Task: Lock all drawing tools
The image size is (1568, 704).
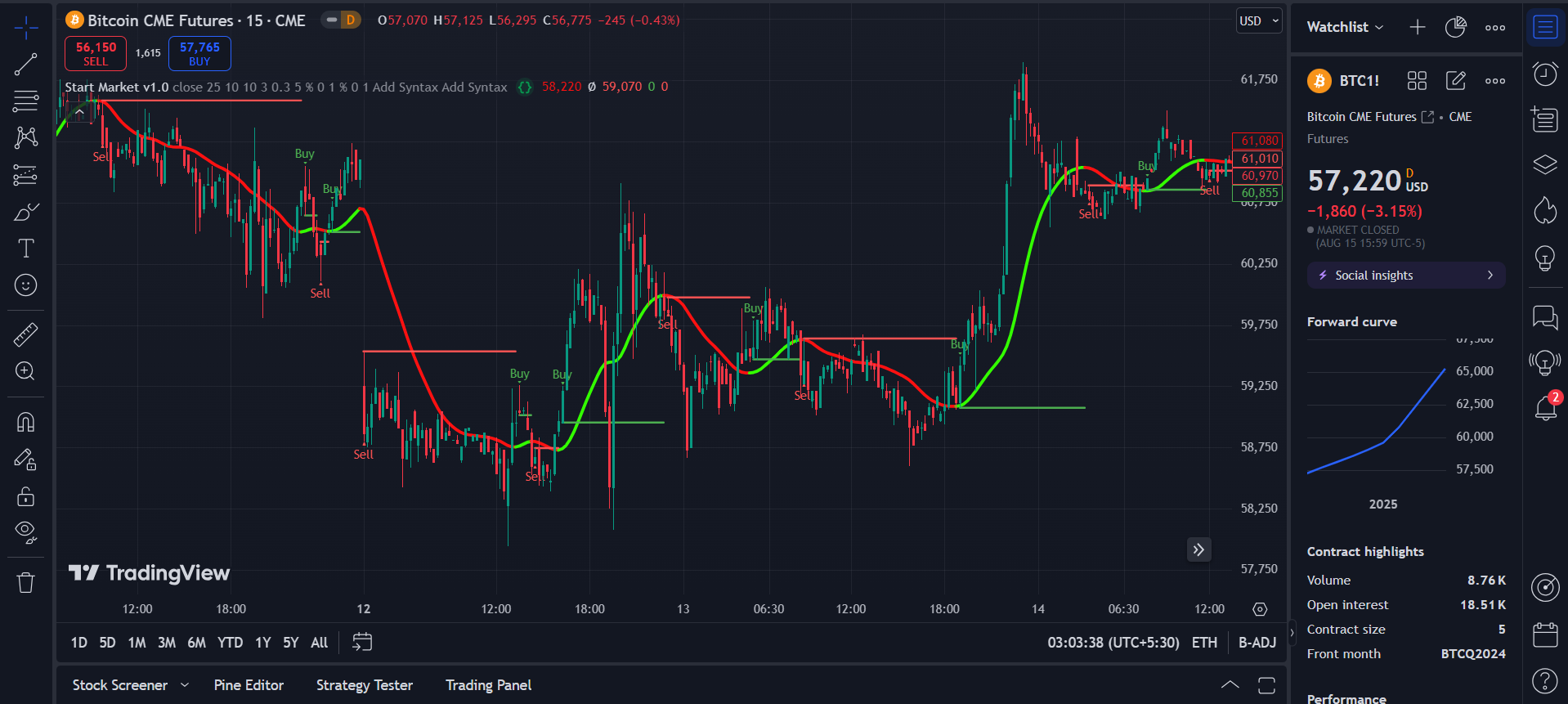Action: pyautogui.click(x=26, y=496)
